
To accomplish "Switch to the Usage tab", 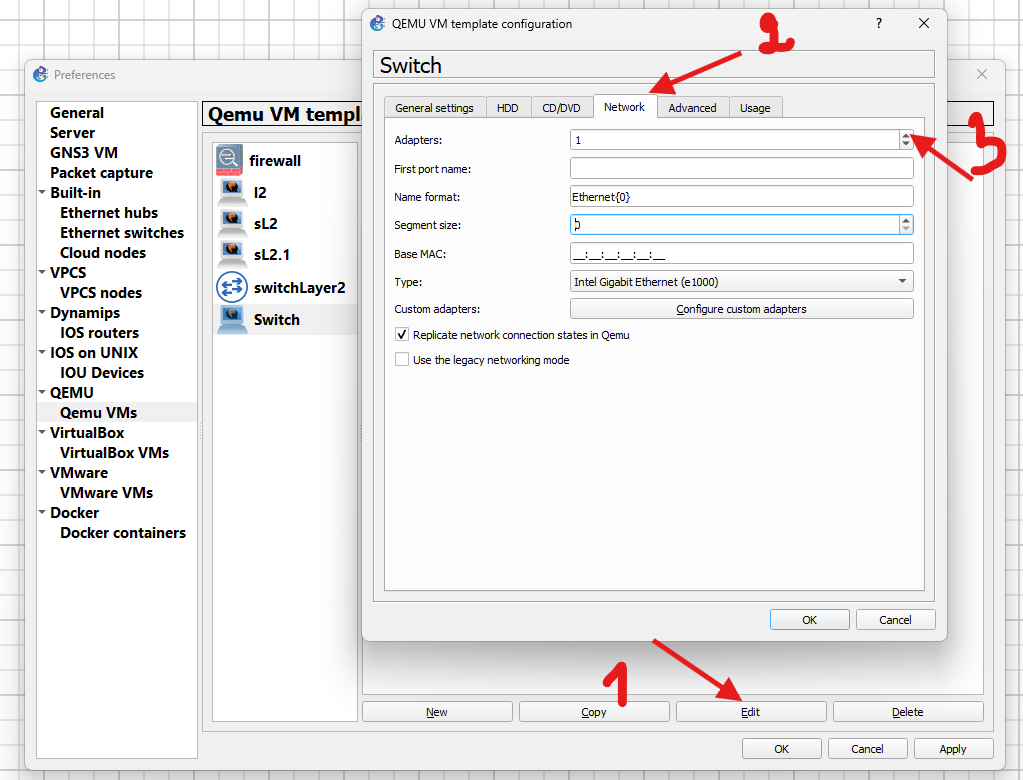I will coord(755,108).
